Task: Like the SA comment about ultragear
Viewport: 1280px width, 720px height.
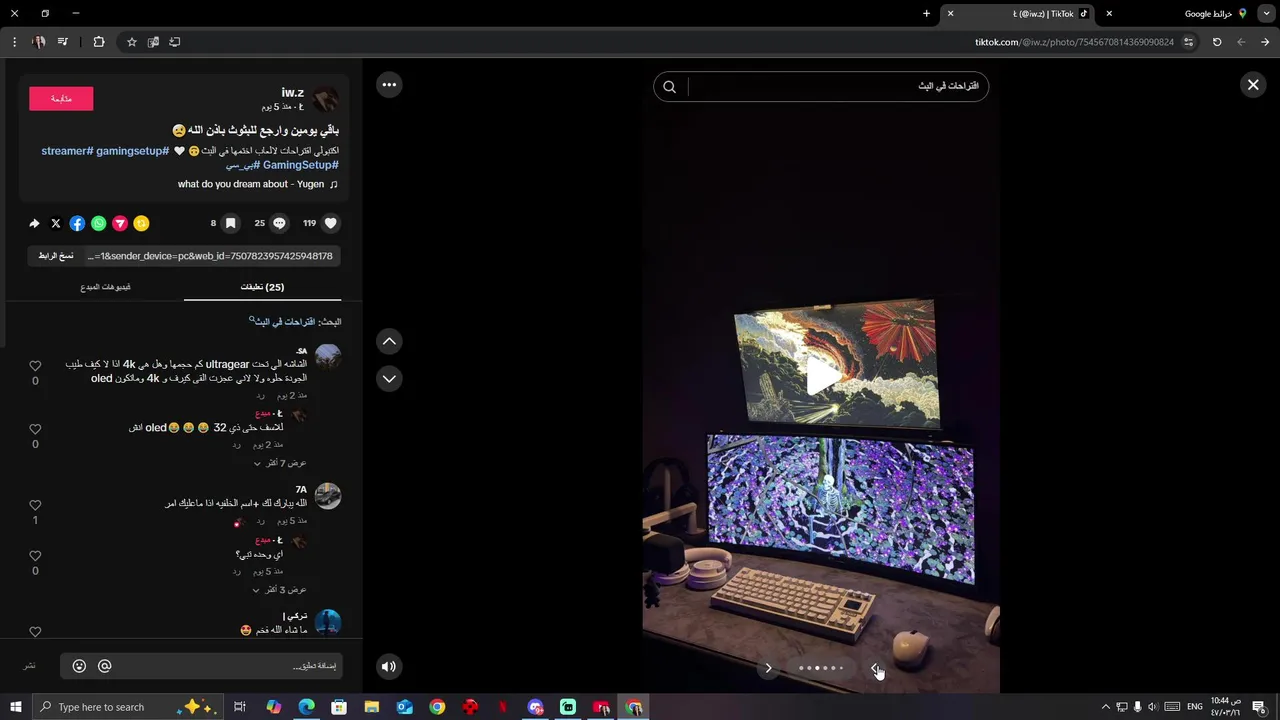Action: click(x=35, y=366)
